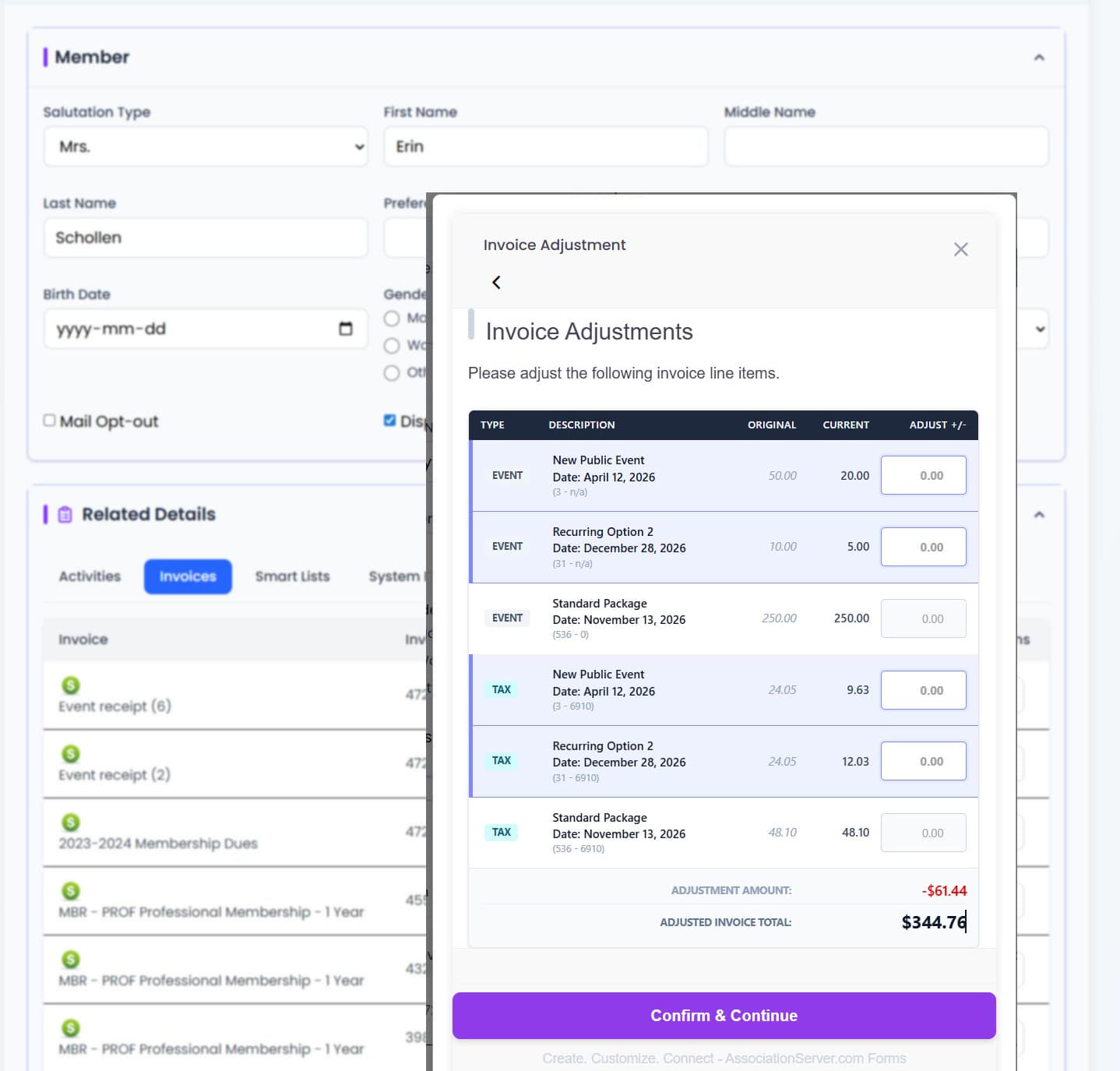Select the Invoices tab
This screenshot has height=1071, width=1120.
point(188,576)
